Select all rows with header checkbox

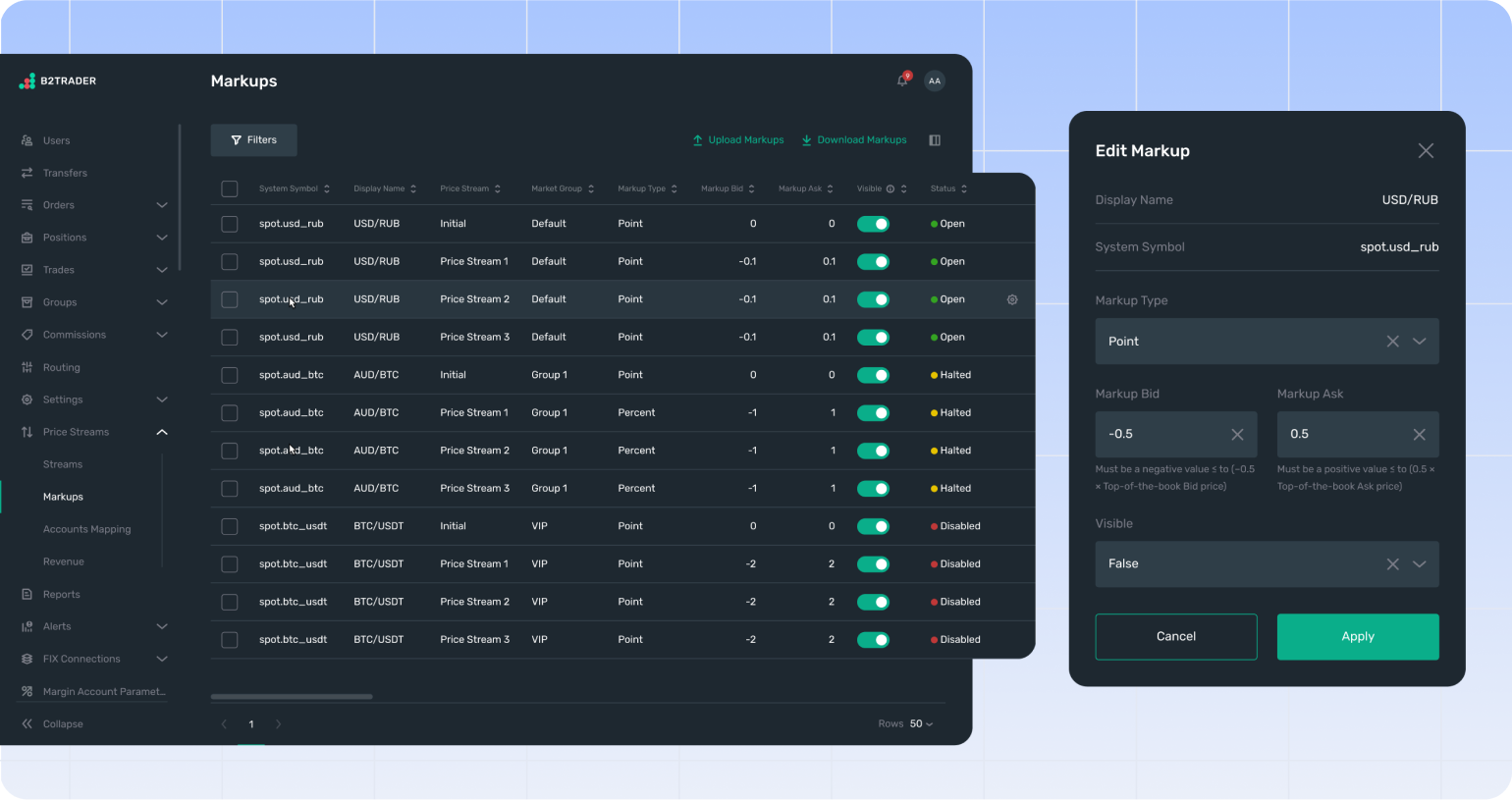(230, 188)
